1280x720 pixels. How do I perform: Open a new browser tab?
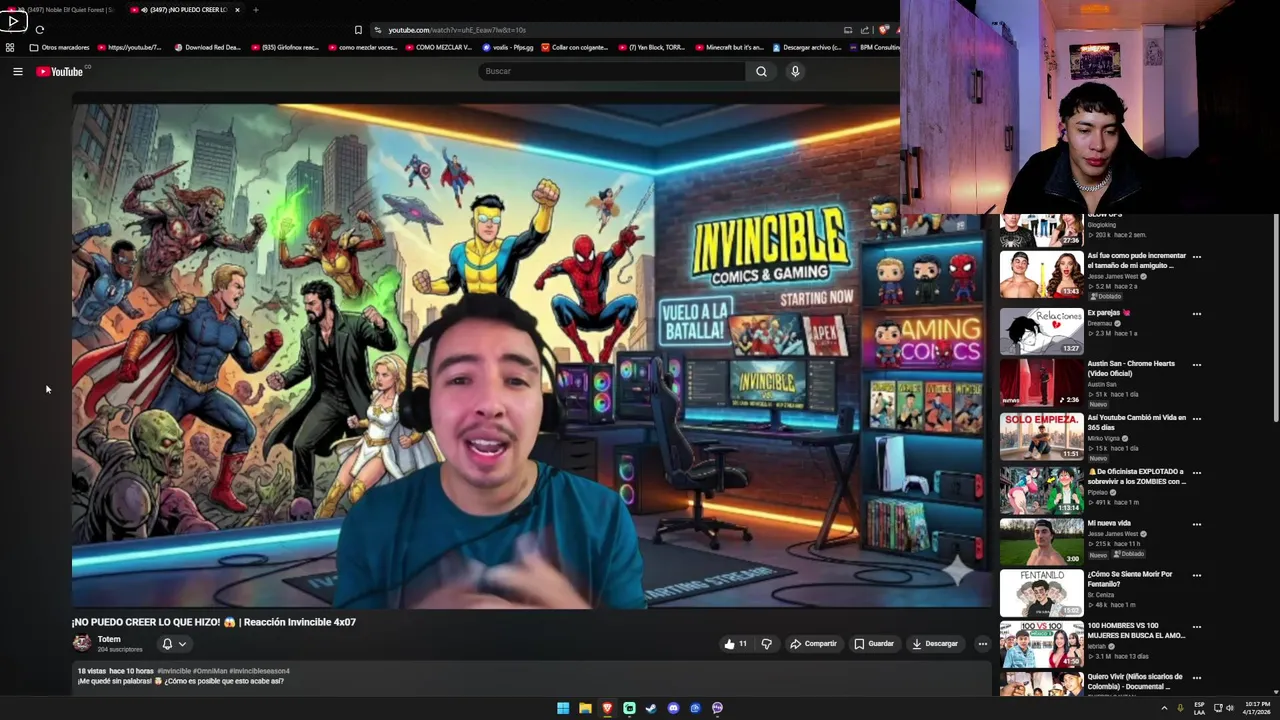tap(255, 10)
